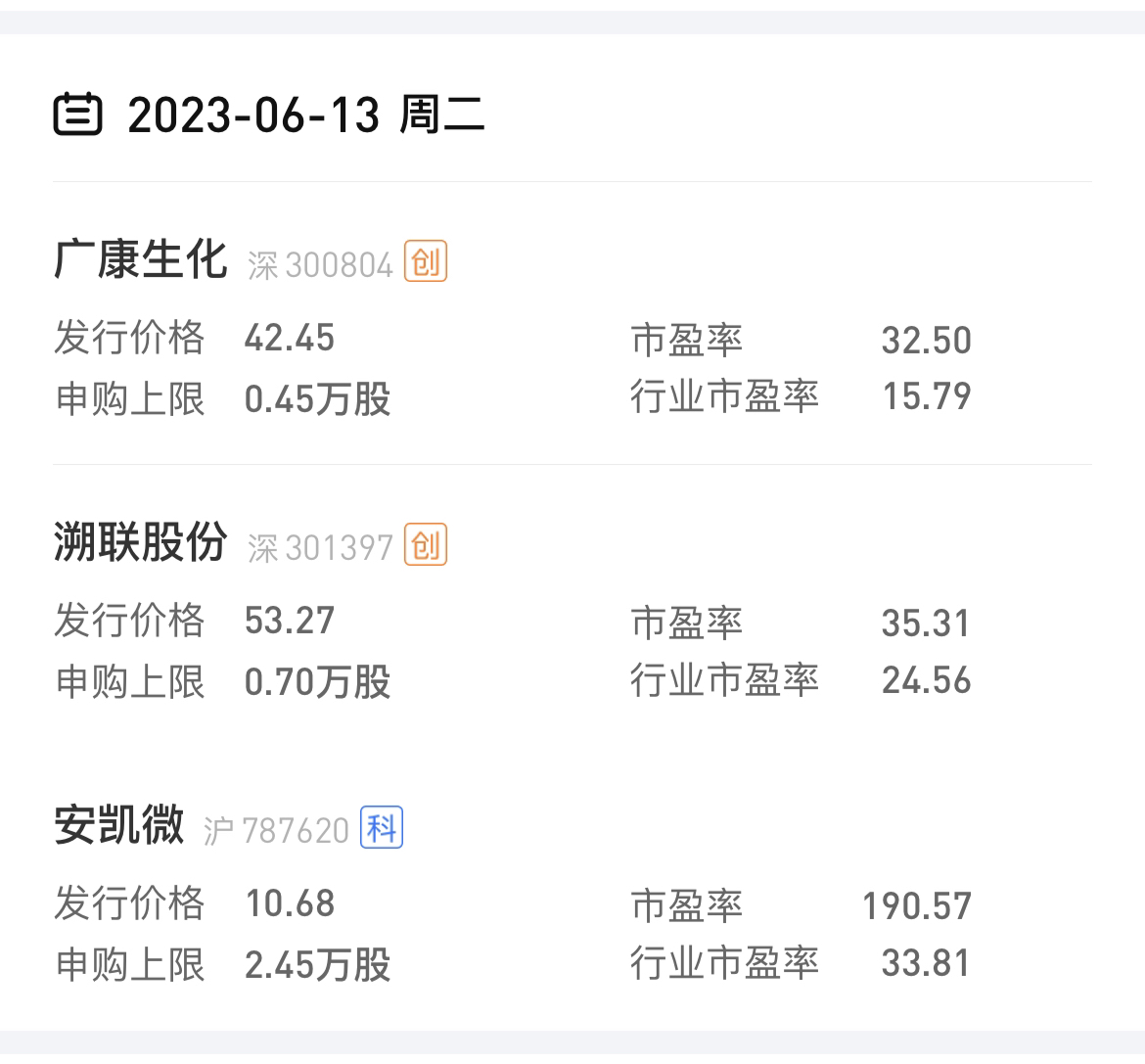Screen dimensions: 1145x1064
Task: Open the 安凯微 stock entry
Action: [118, 826]
